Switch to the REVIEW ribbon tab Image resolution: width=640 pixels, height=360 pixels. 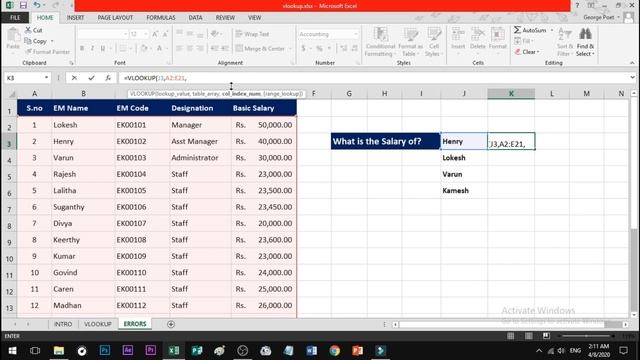(225, 18)
